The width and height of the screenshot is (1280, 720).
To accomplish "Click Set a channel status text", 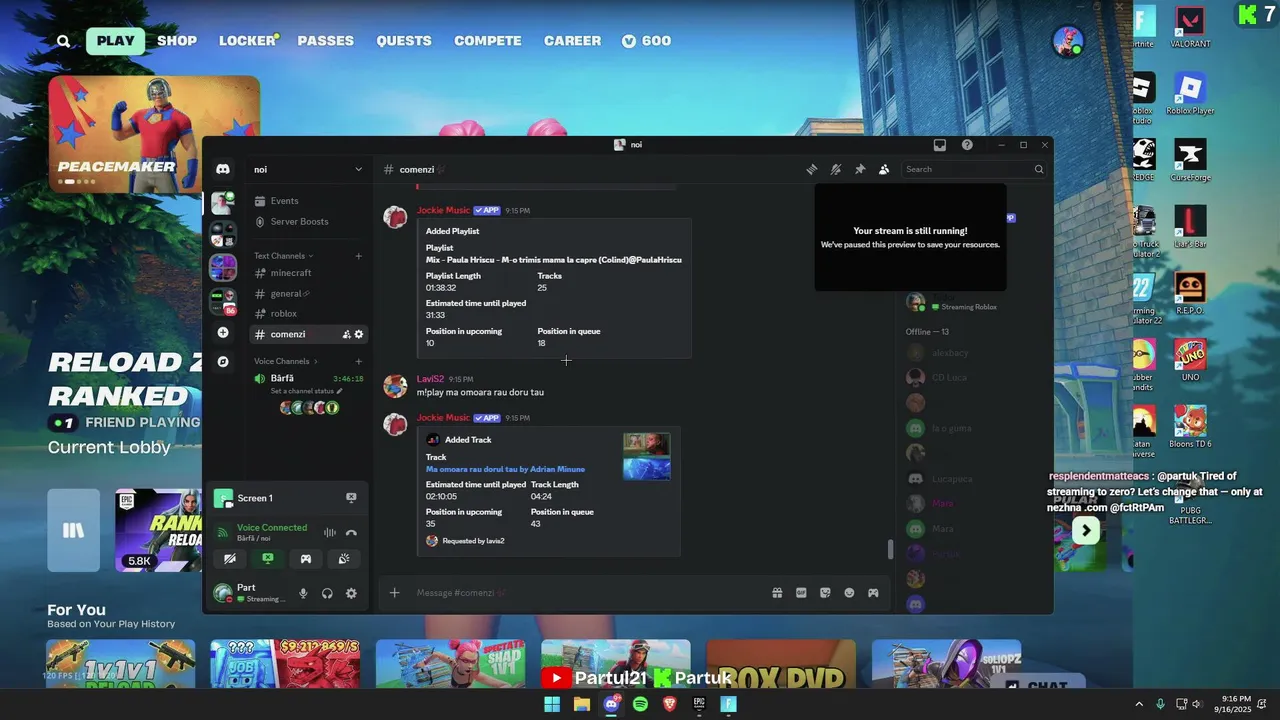I will click(301, 391).
